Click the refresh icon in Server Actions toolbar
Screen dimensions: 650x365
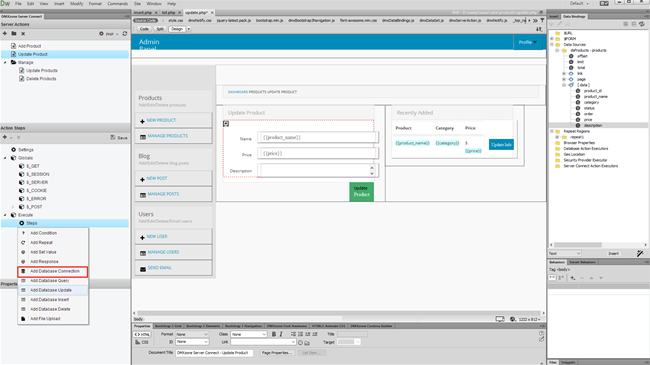[x=124, y=34]
